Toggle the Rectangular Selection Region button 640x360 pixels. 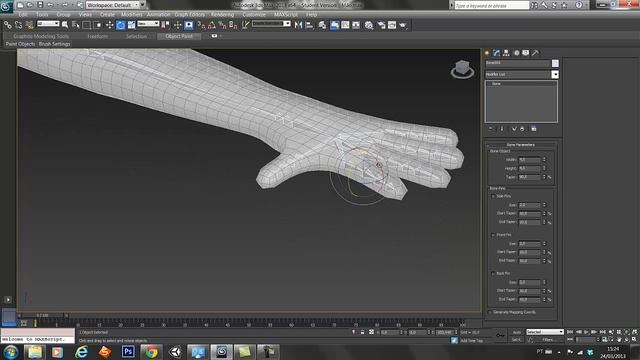[x=87, y=25]
